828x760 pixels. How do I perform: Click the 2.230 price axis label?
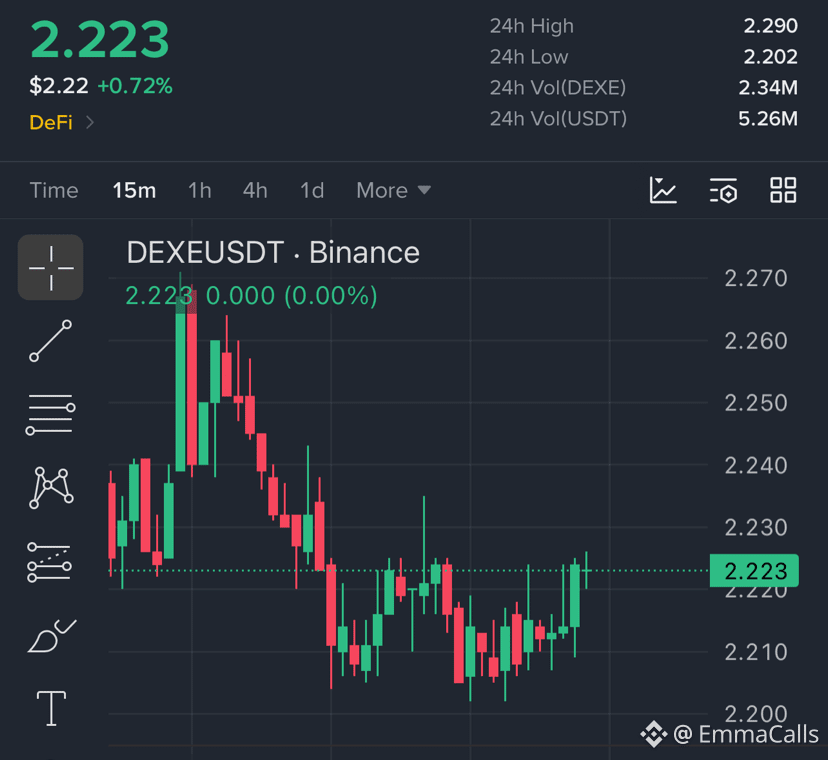click(756, 528)
